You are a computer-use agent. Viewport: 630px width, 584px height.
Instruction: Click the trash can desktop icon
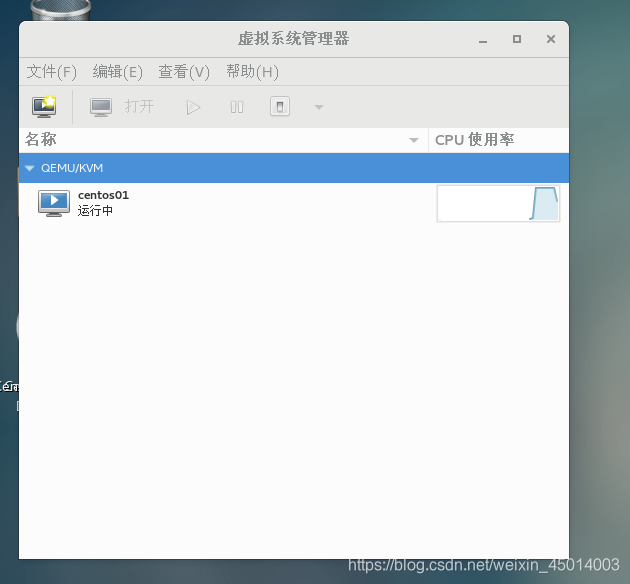pos(60,10)
